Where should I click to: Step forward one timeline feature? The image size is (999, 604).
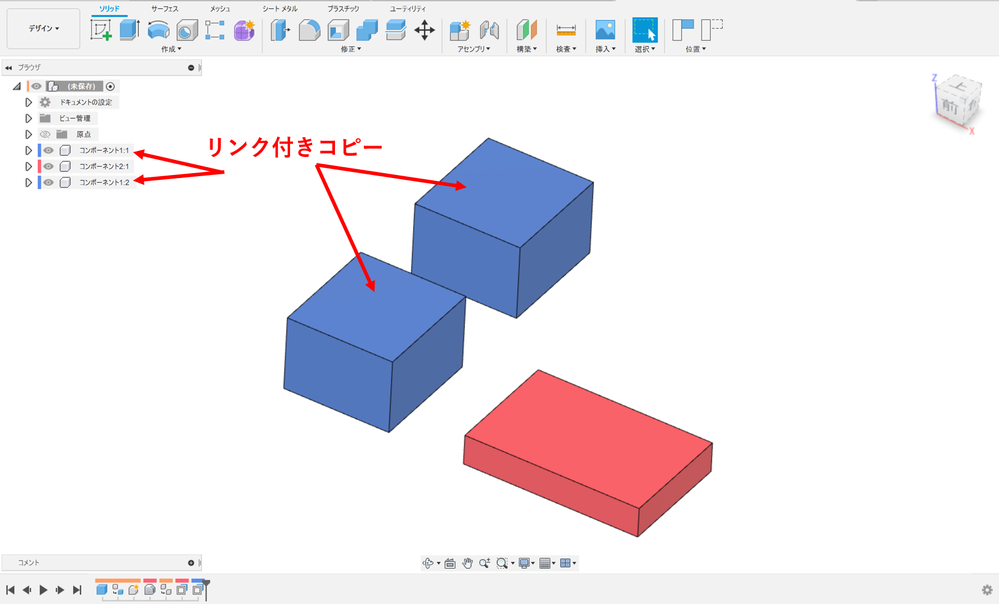tap(60, 590)
